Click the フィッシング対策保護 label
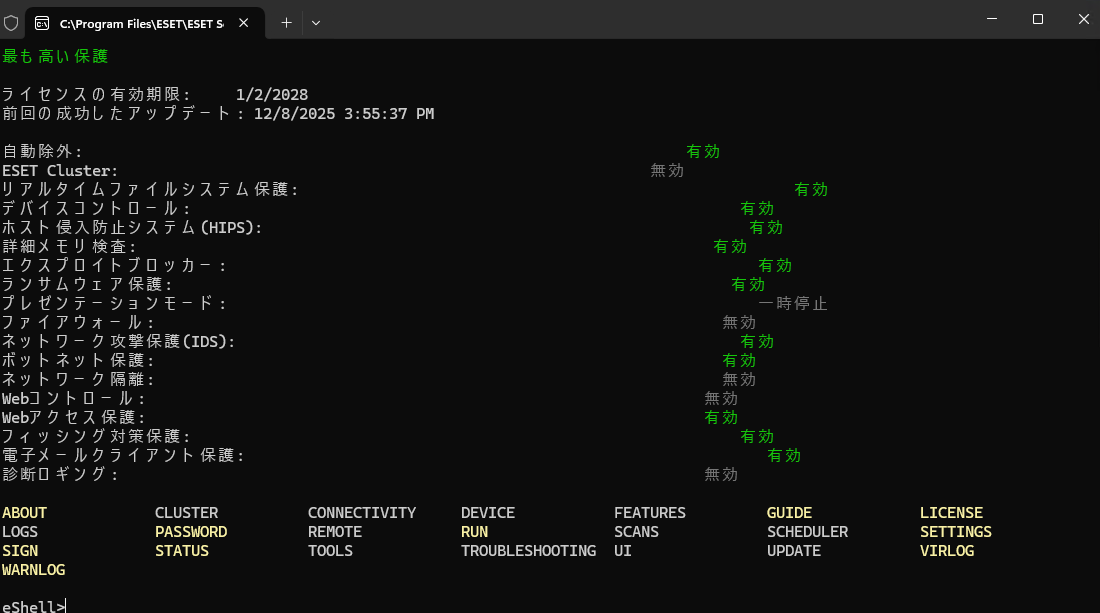 [96, 436]
